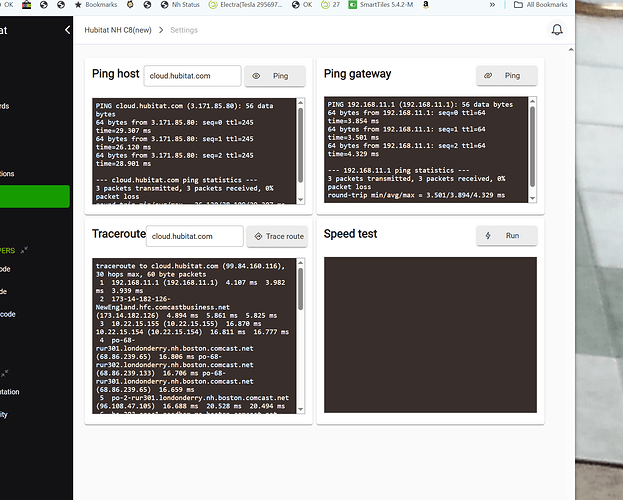This screenshot has width=623, height=500.
Task: Go to Hubitat NH C8(new) breadcrumb
Action: pos(118,30)
